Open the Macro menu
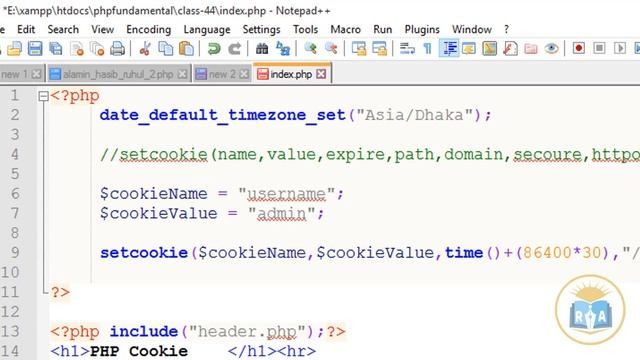 [x=345, y=29]
